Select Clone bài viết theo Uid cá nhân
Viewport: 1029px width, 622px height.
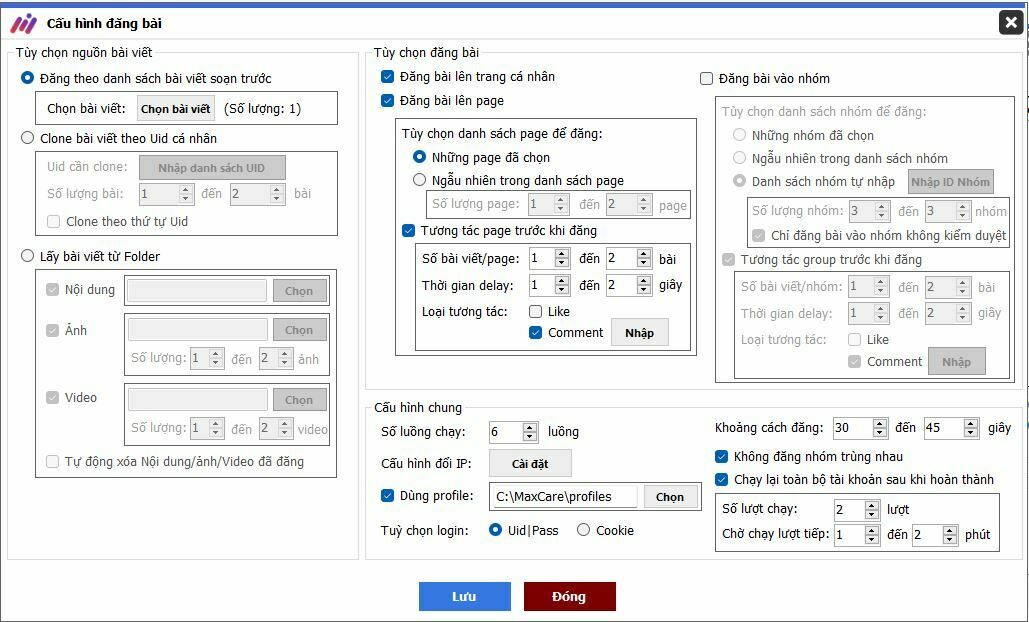[x=28, y=138]
